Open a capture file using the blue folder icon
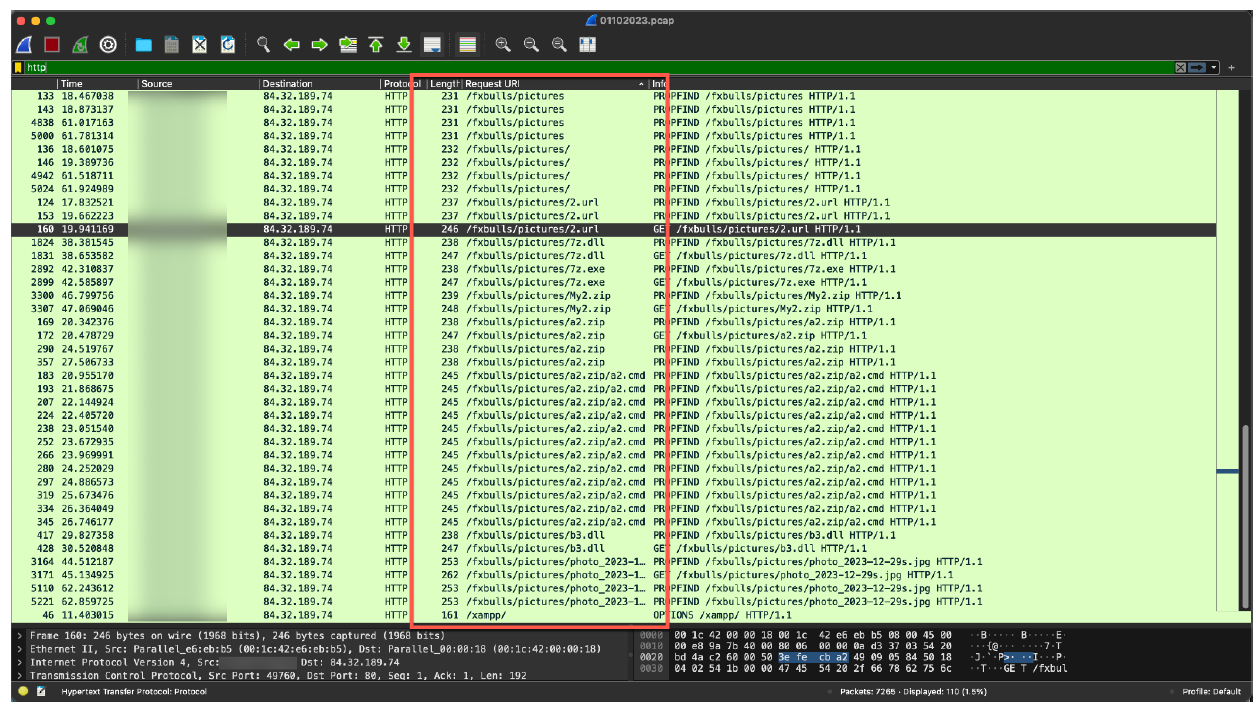1260x708 pixels. click(x=144, y=45)
